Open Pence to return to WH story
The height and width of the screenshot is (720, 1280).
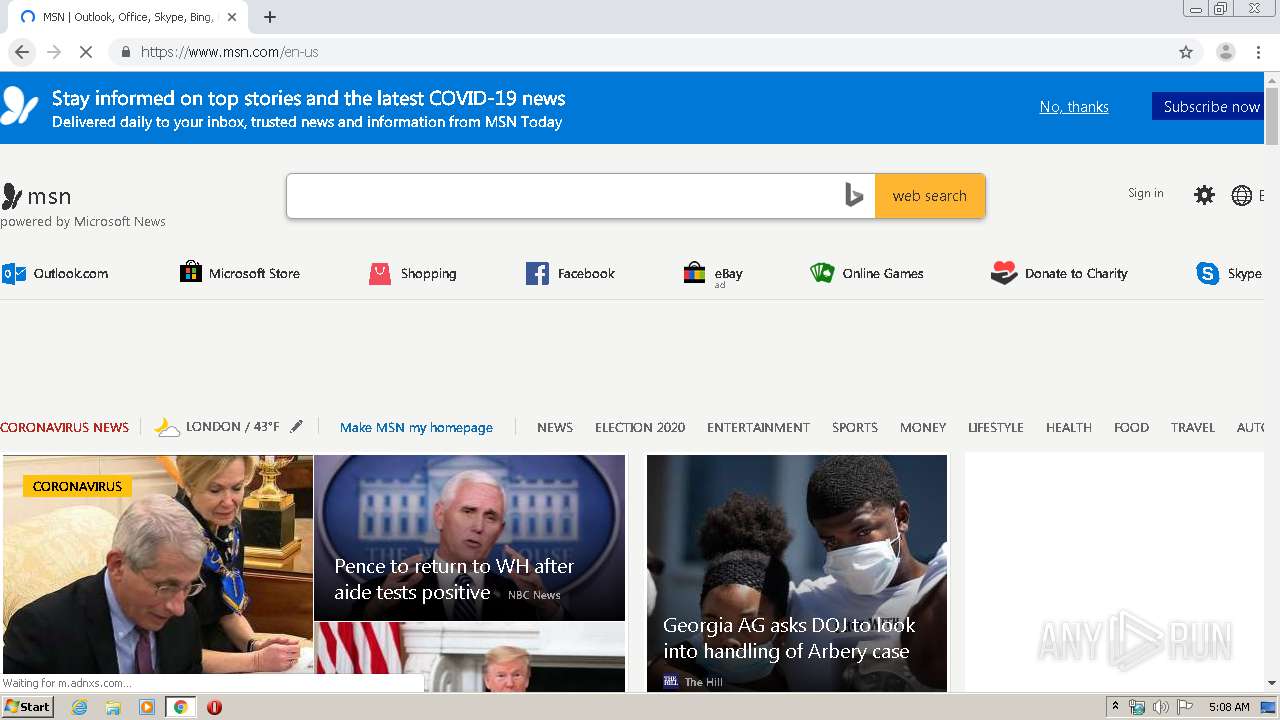(469, 538)
